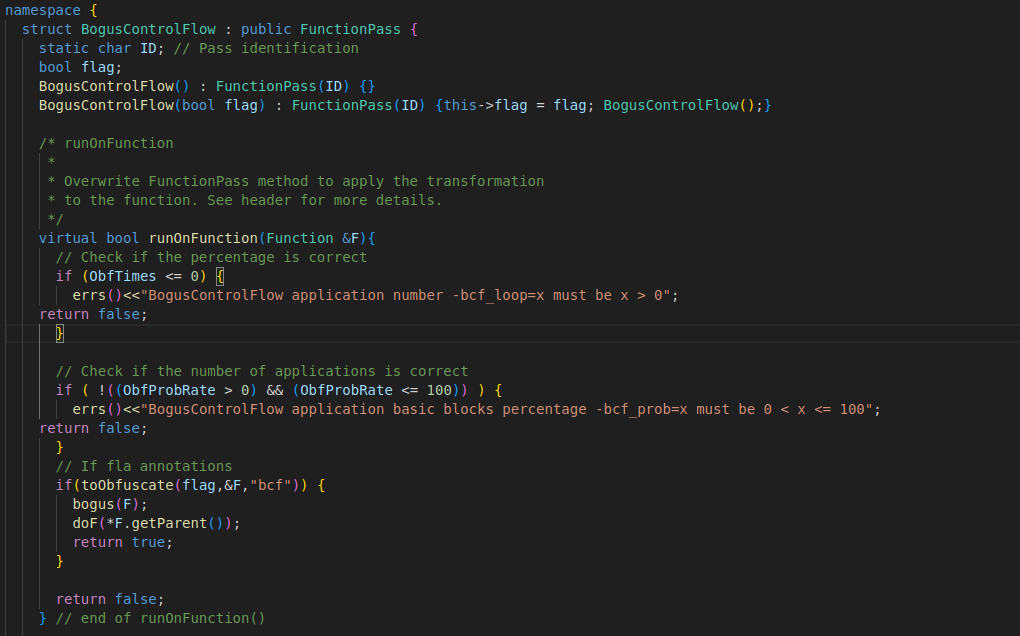
Task: Click the If fla annotations comment
Action: pos(143,466)
